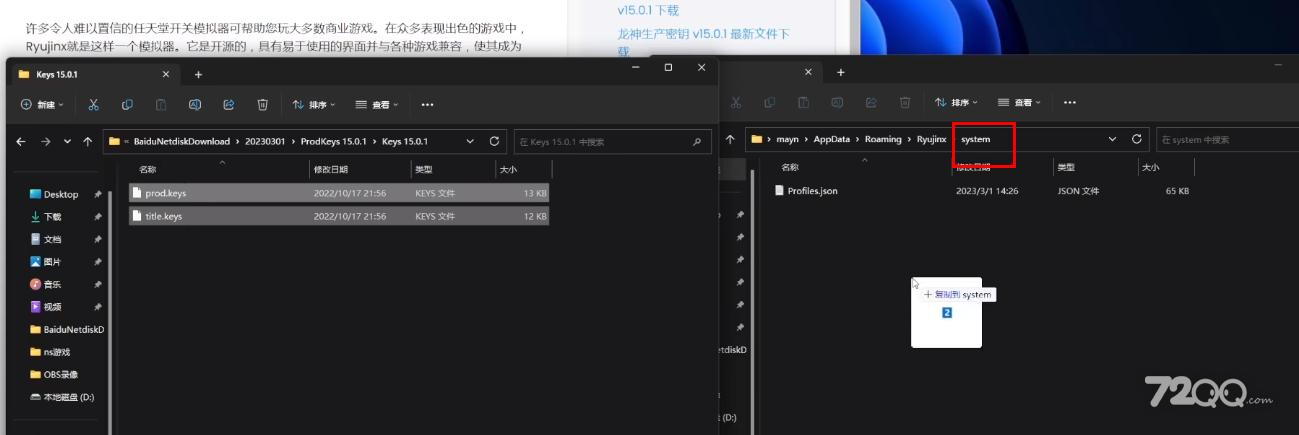Open 本地磁盘 (D:) in sidebar
The width and height of the screenshot is (1299, 435).
(62, 397)
